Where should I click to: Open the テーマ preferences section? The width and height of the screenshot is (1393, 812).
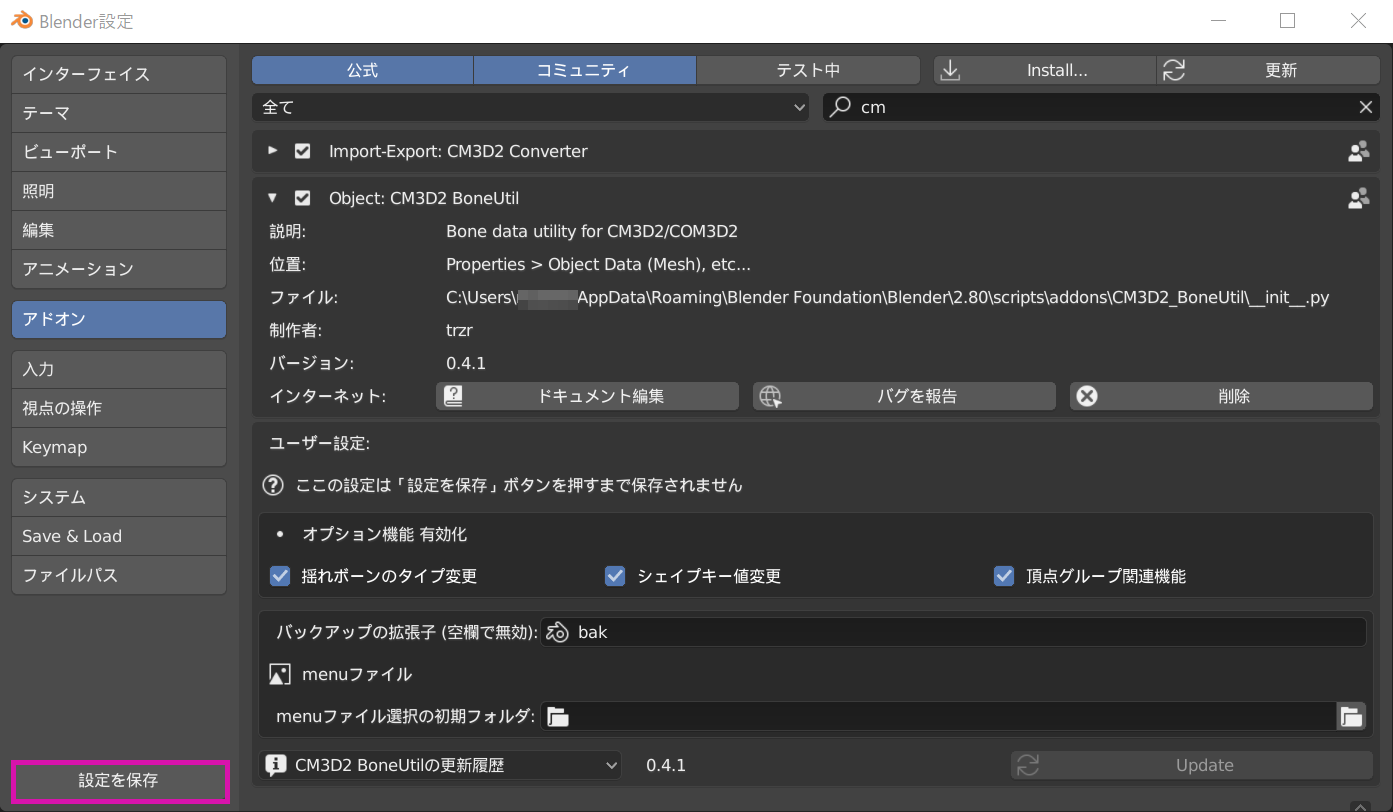coord(119,113)
